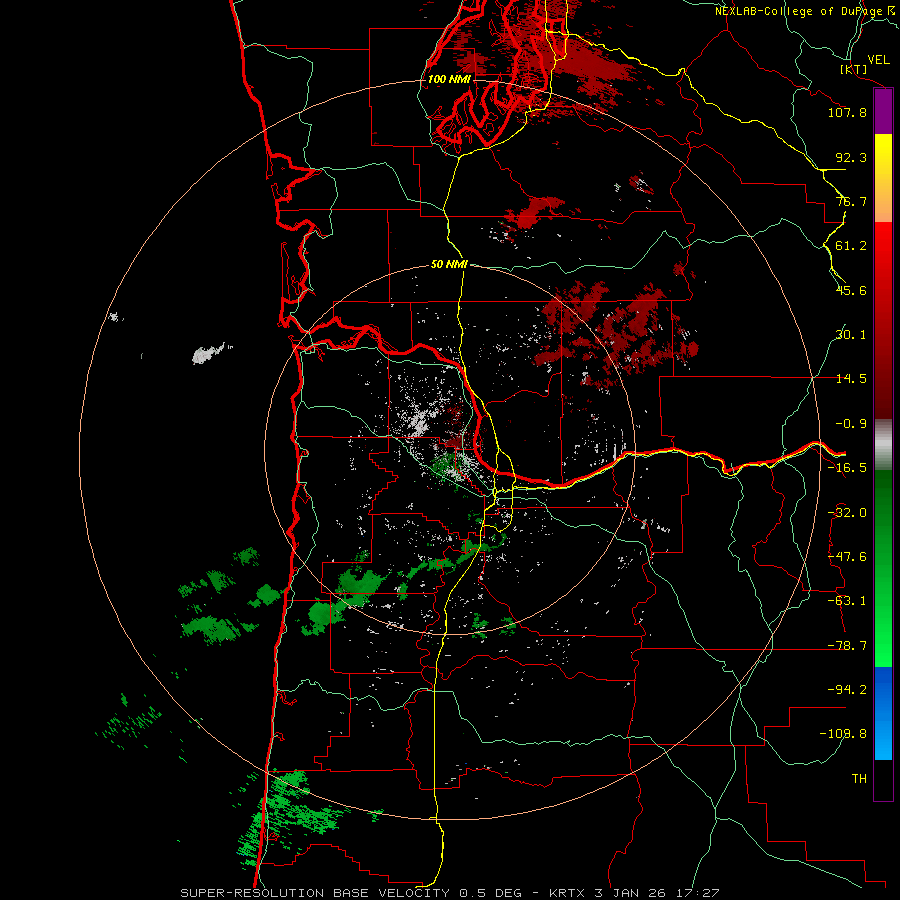The height and width of the screenshot is (900, 900).
Task: Click the -32.0 legend value
Action: tap(847, 513)
